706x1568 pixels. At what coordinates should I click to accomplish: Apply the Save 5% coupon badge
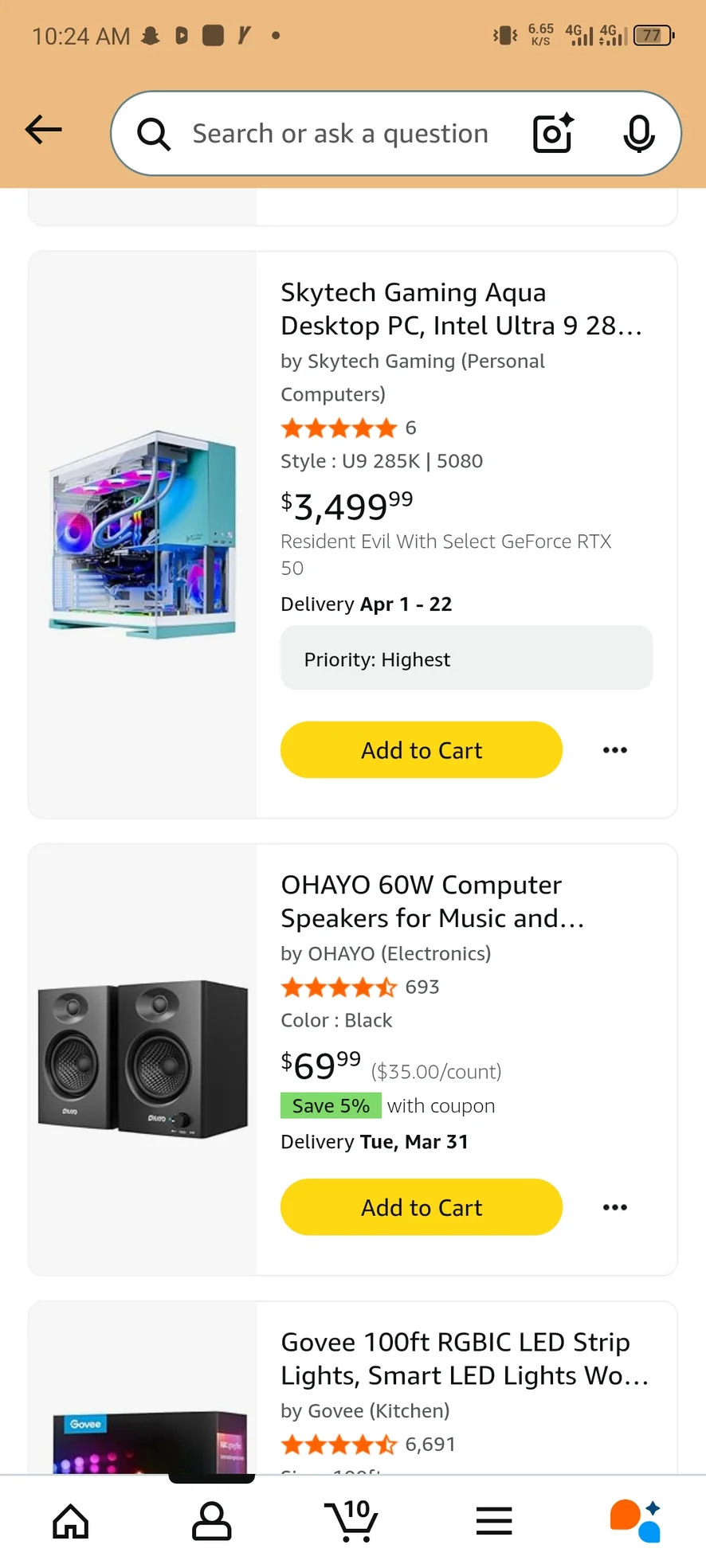(331, 1106)
